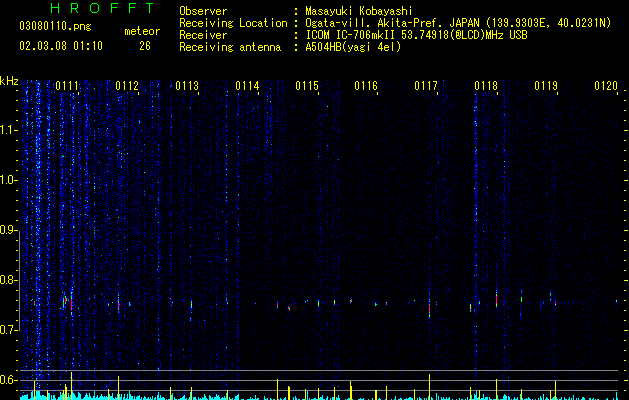Click the 1.0 frequency axis label
This screenshot has height=400, width=629.
[9, 180]
